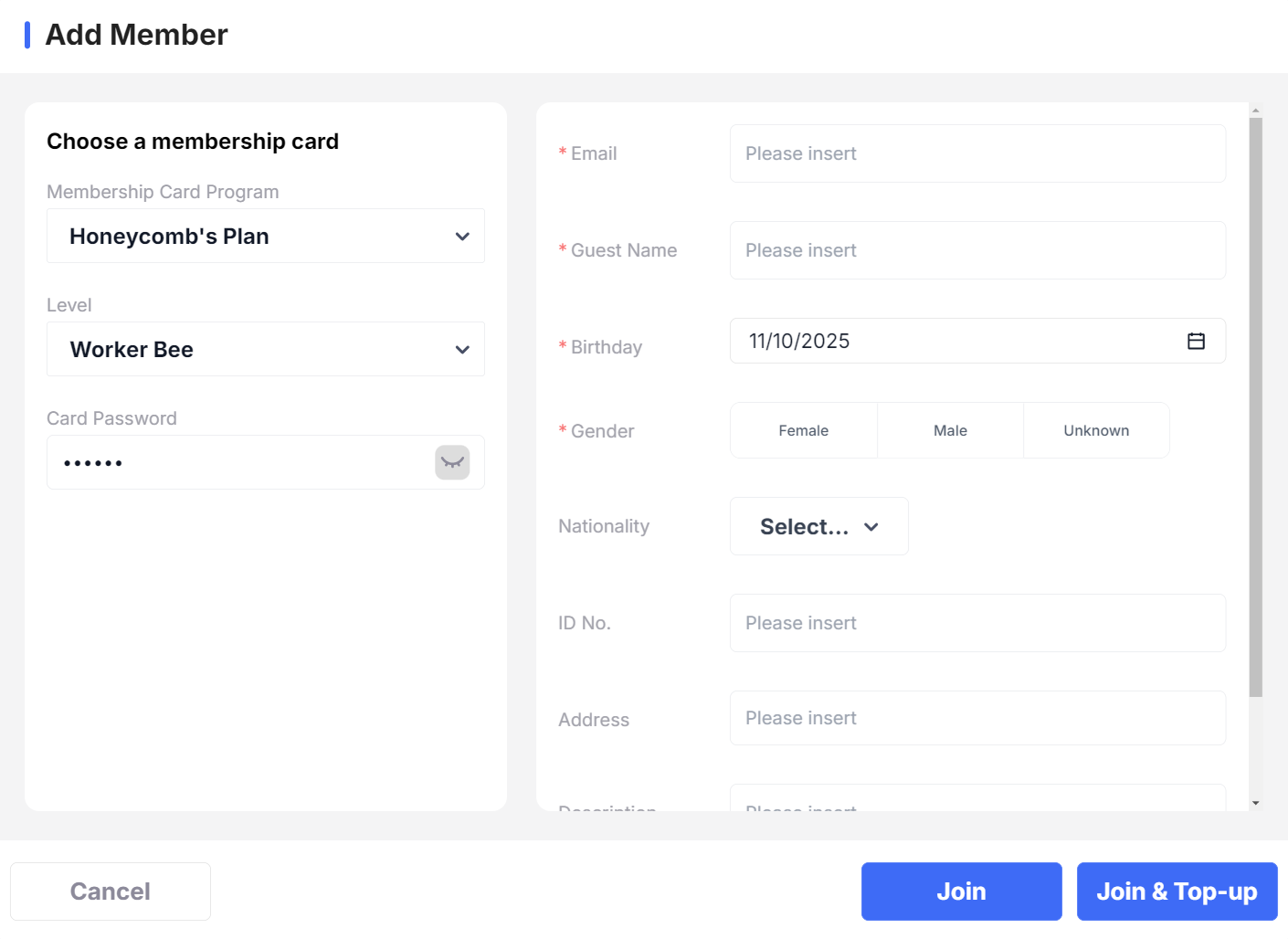
Task: Select Female gender option
Action: (x=804, y=430)
